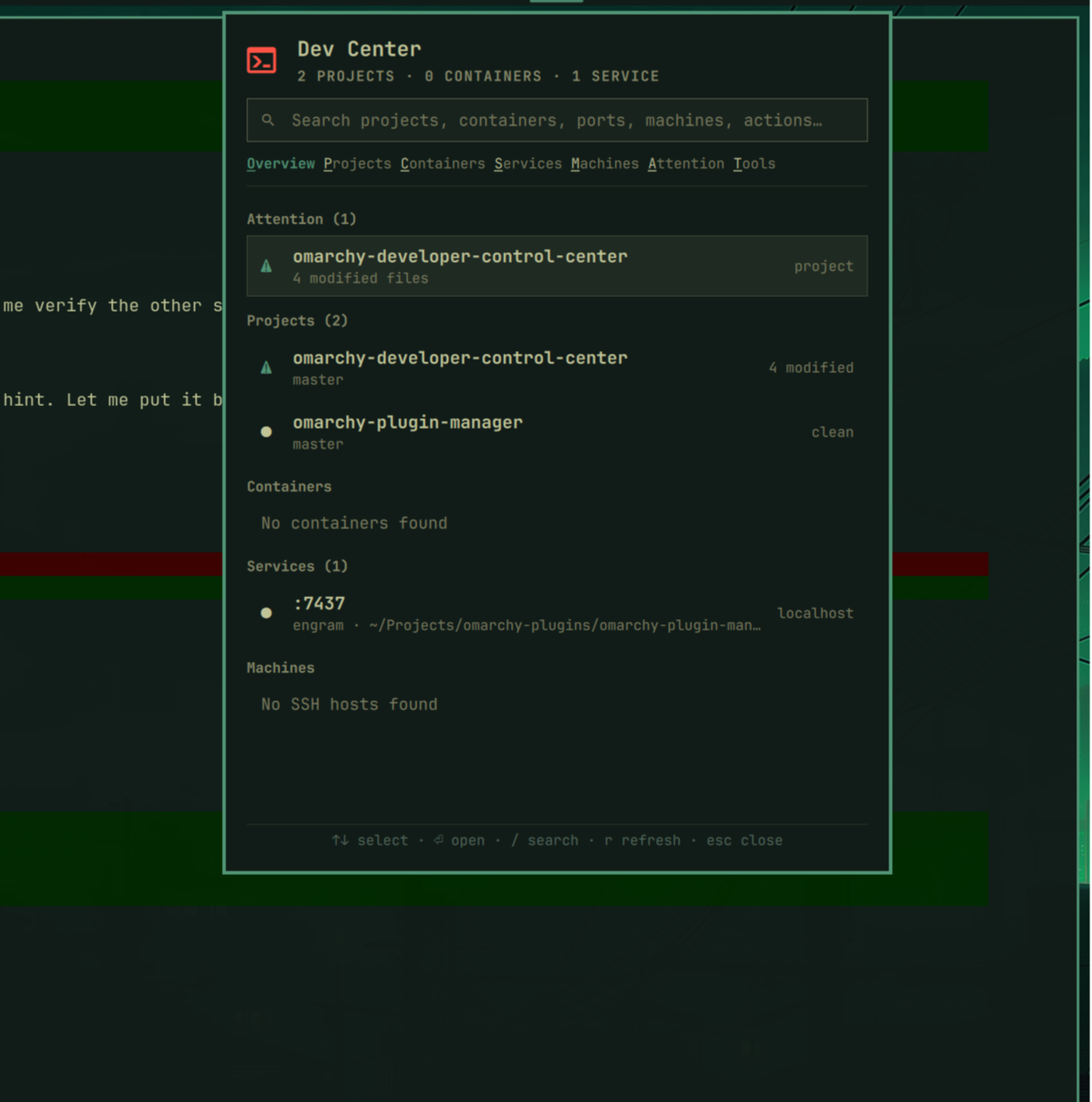Screen dimensions: 1092x1102
Task: Click status dot beside :7437 service
Action: pyautogui.click(x=266, y=613)
